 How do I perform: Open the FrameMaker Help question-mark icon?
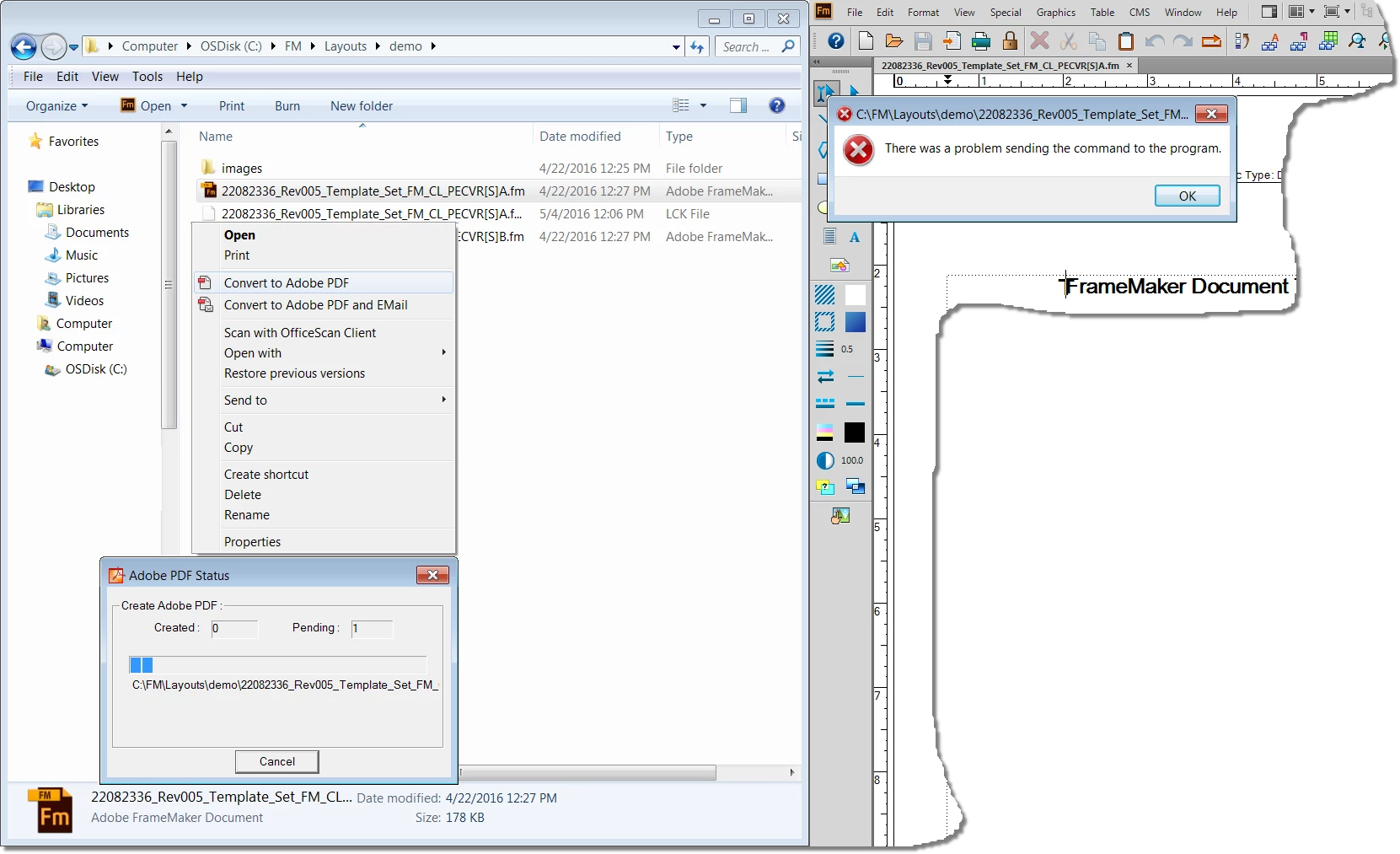pyautogui.click(x=835, y=40)
